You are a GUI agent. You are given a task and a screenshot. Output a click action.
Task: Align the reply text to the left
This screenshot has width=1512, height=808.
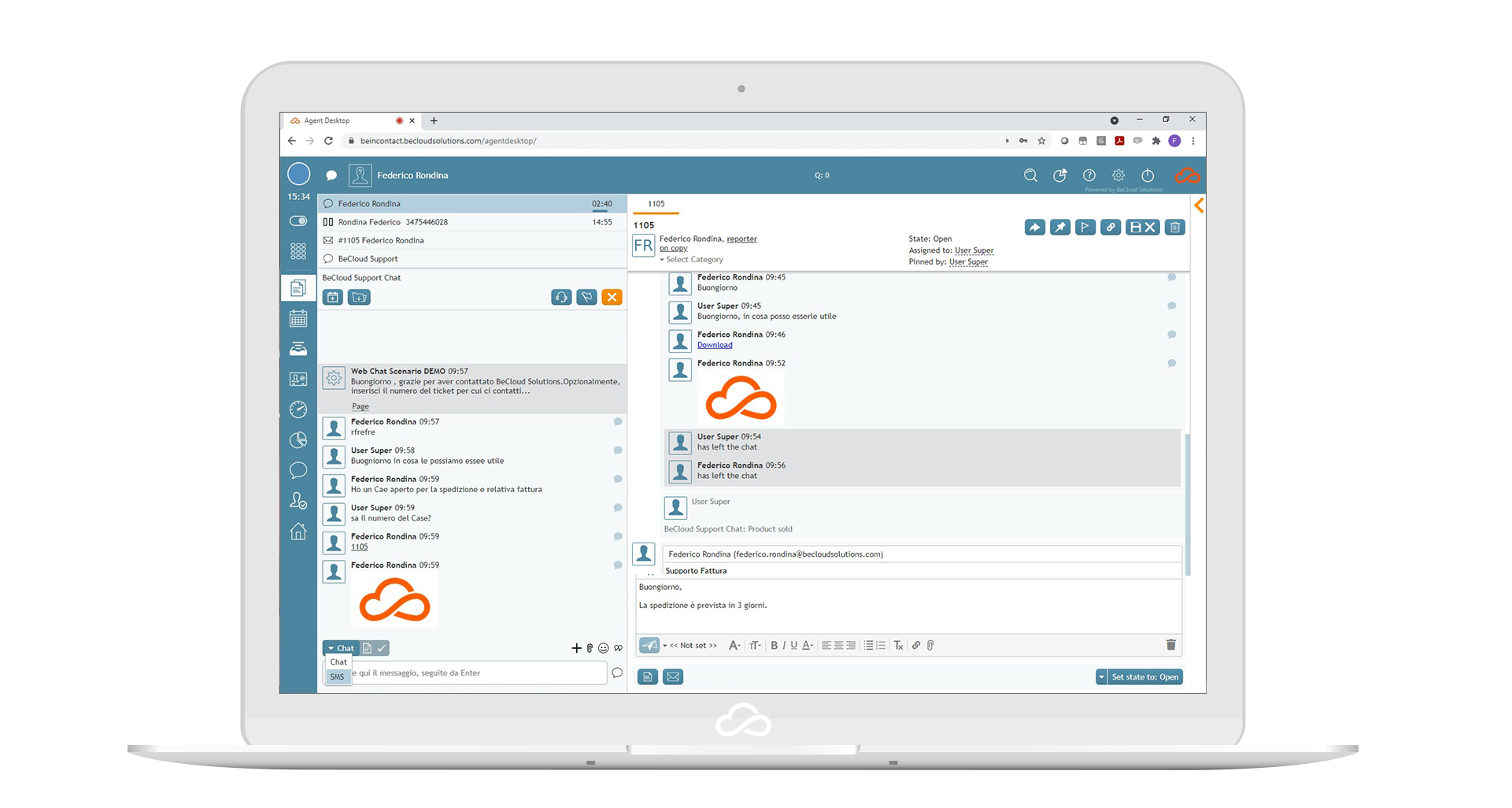826,646
